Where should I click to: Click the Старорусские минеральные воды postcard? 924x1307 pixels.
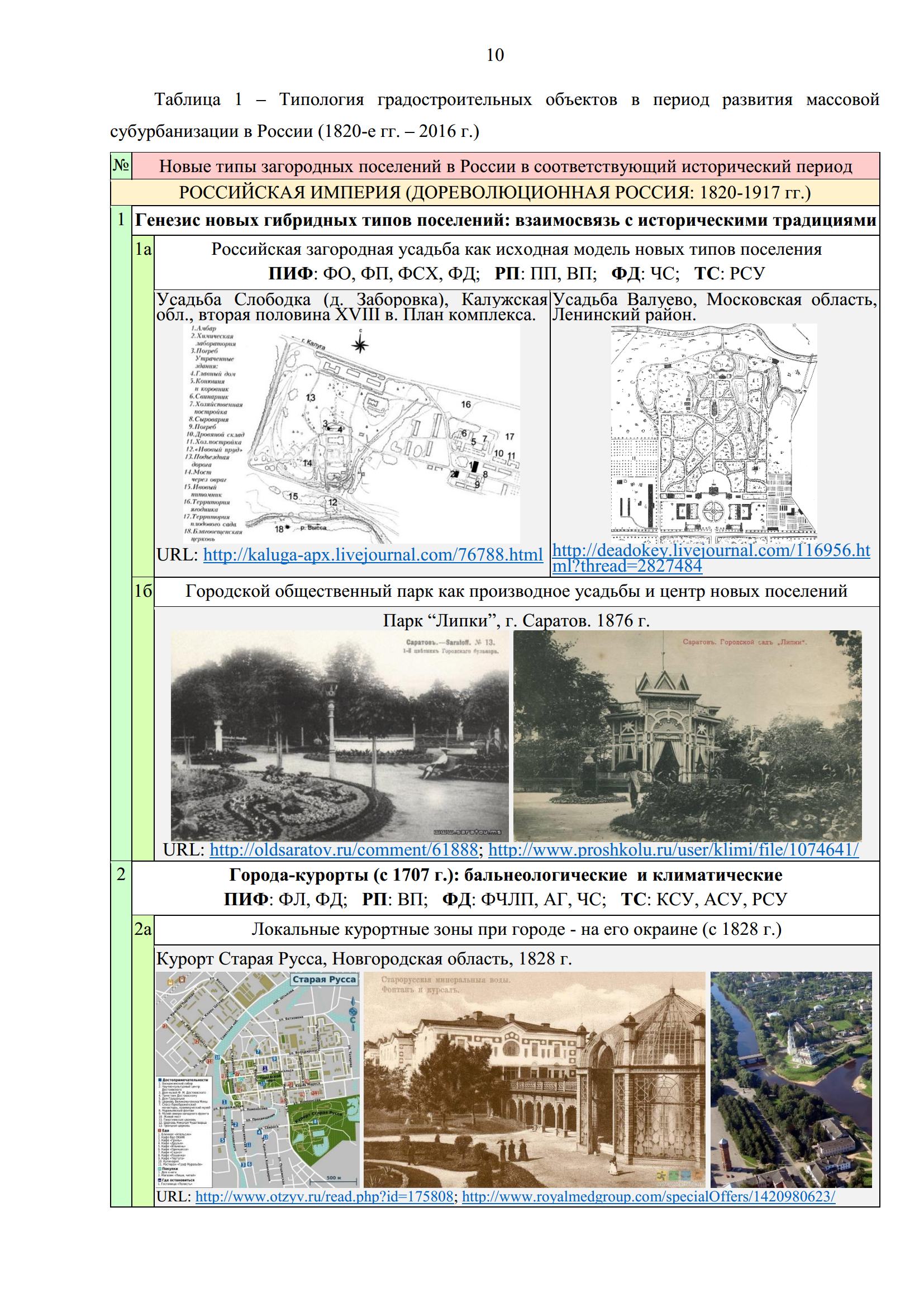pos(534,1080)
